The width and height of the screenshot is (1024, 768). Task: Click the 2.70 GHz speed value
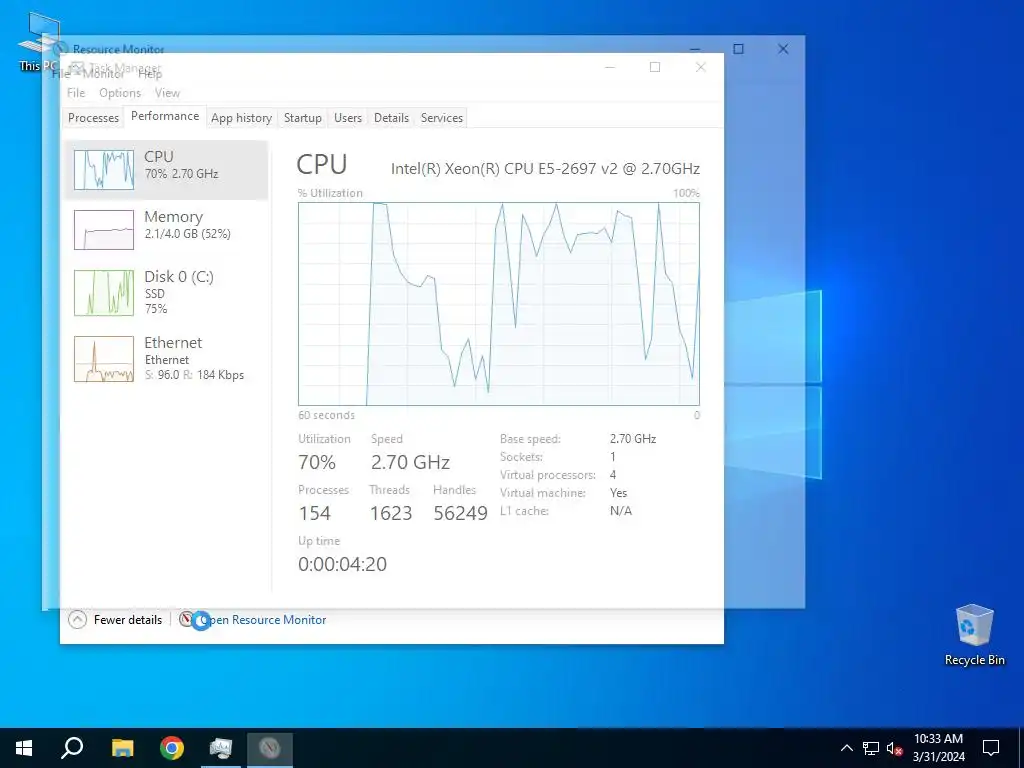click(410, 462)
